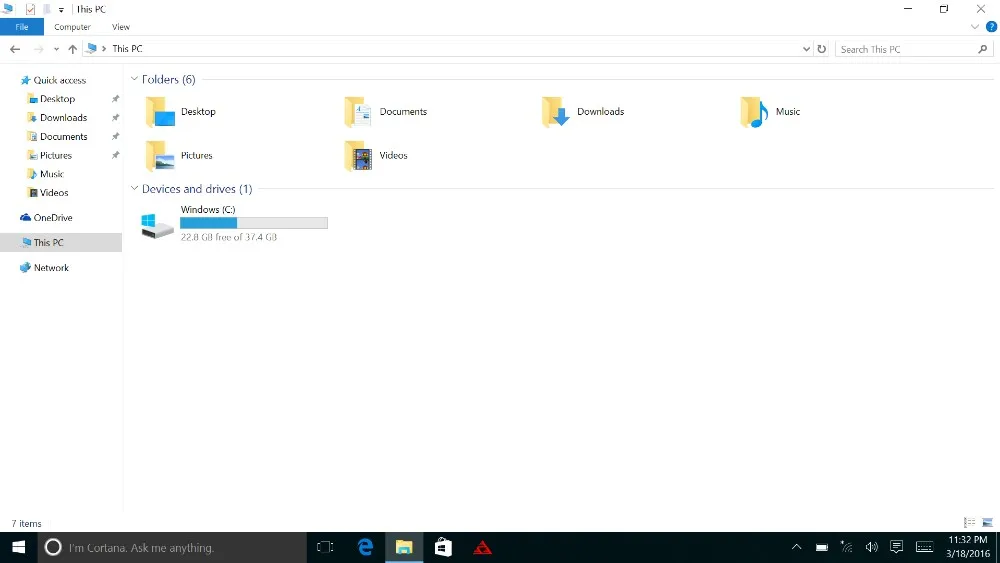1000x563 pixels.
Task: Show hidden tray icons chevron
Action: (x=796, y=547)
